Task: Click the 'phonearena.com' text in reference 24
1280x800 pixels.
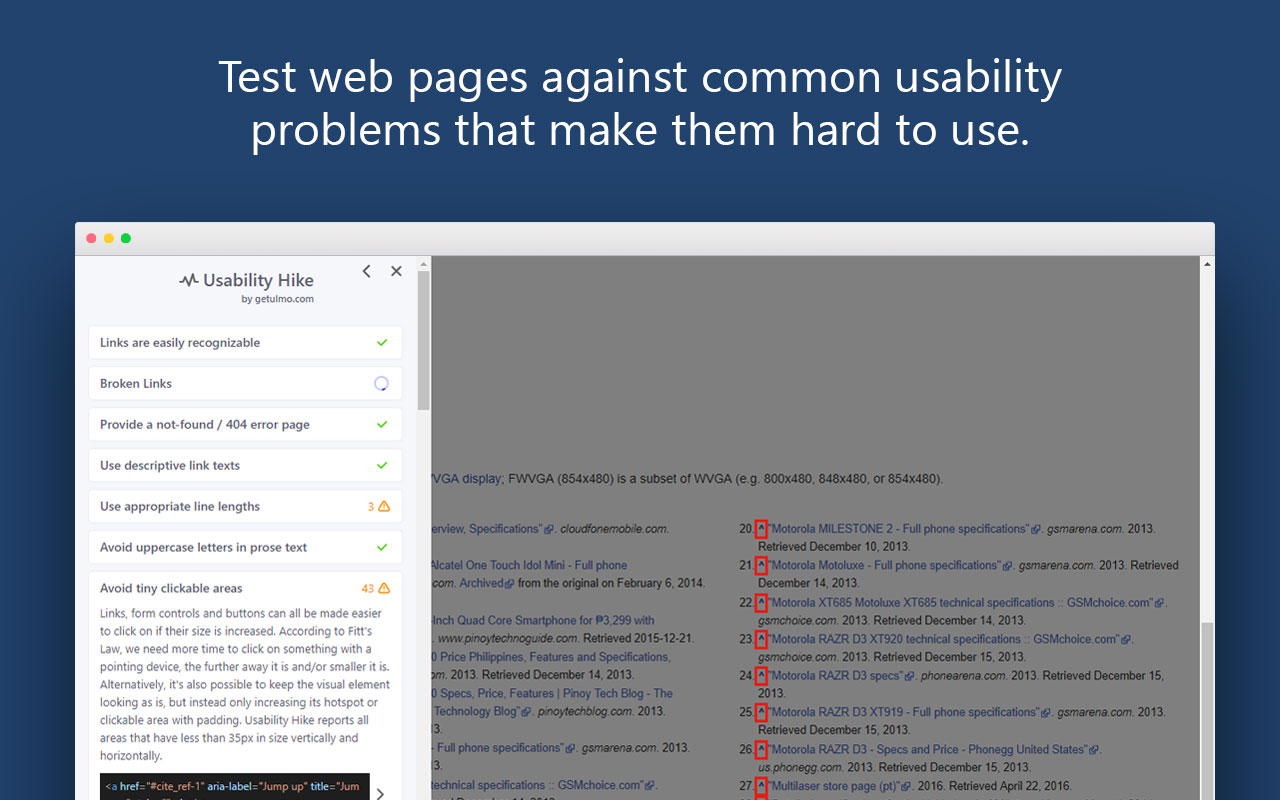Action: pyautogui.click(x=962, y=675)
